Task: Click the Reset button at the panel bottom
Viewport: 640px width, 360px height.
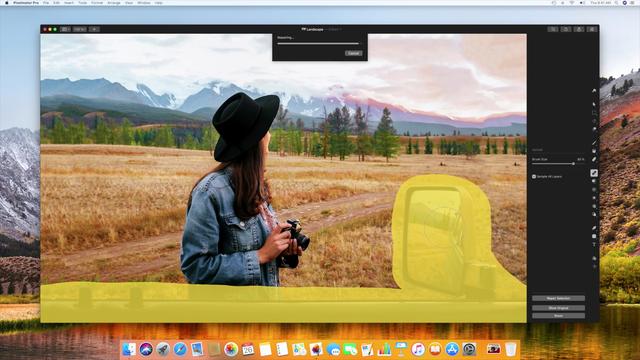Action: (558, 316)
